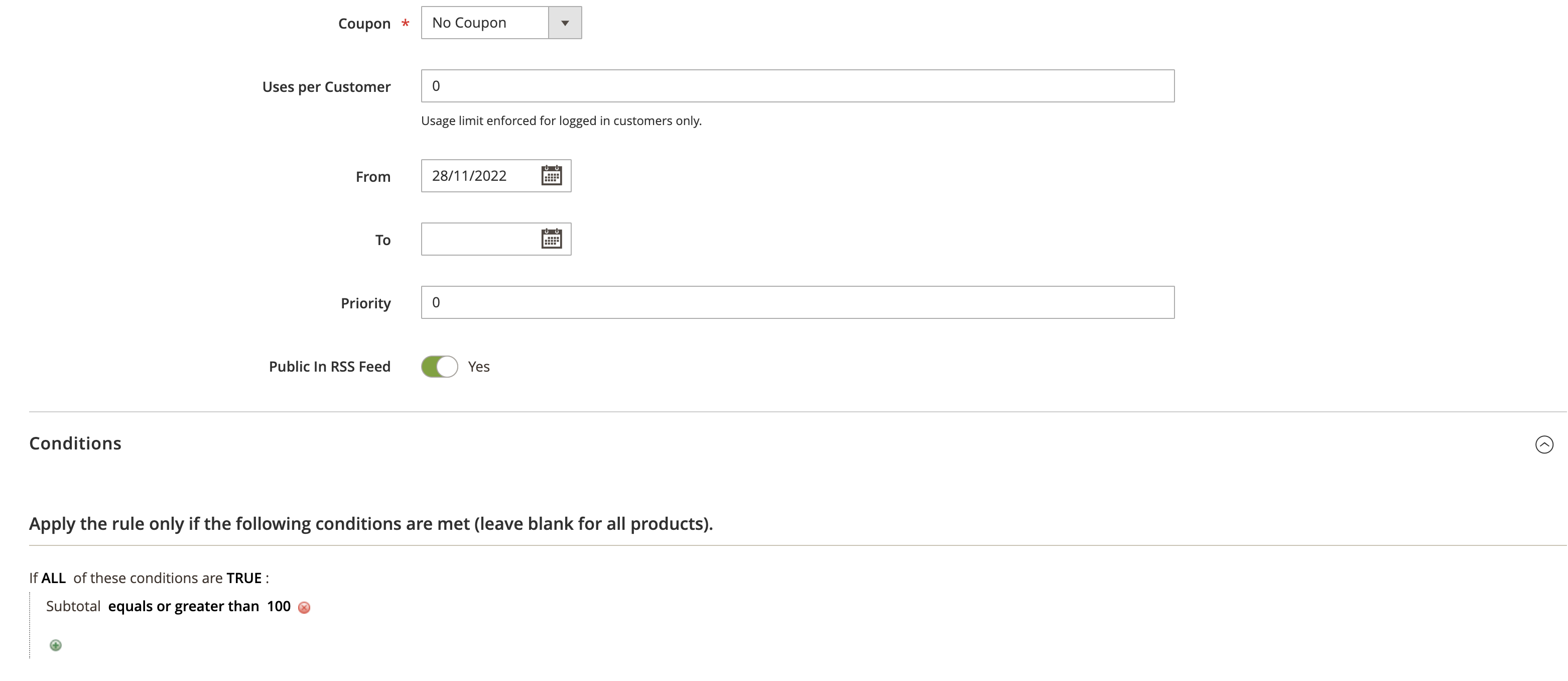Screen dimensions: 1568x681
Task: Open the Coupon dropdown showing No Coupon
Action: coord(501,23)
